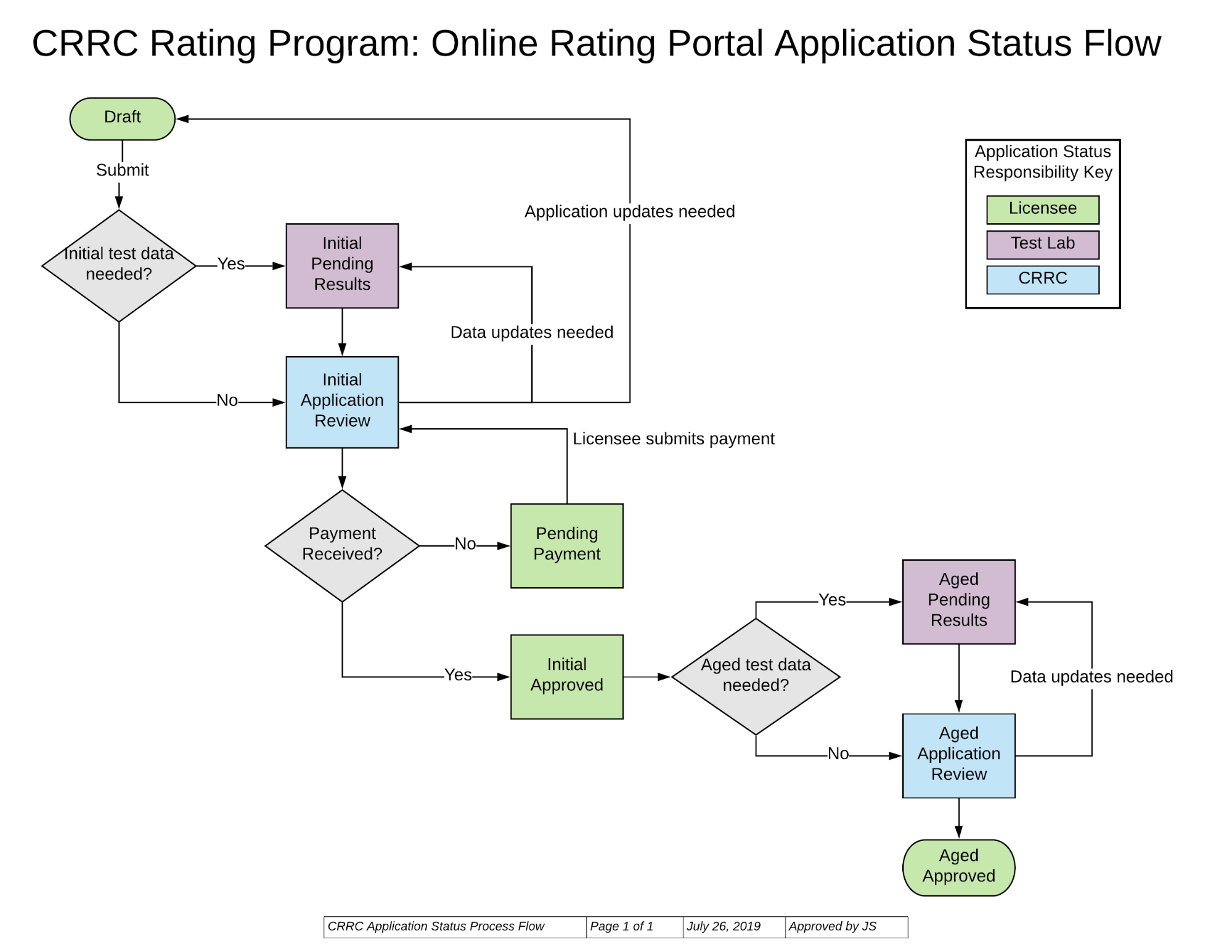Select the Initial Approved status box
This screenshot has width=1232, height=952.
[x=566, y=675]
